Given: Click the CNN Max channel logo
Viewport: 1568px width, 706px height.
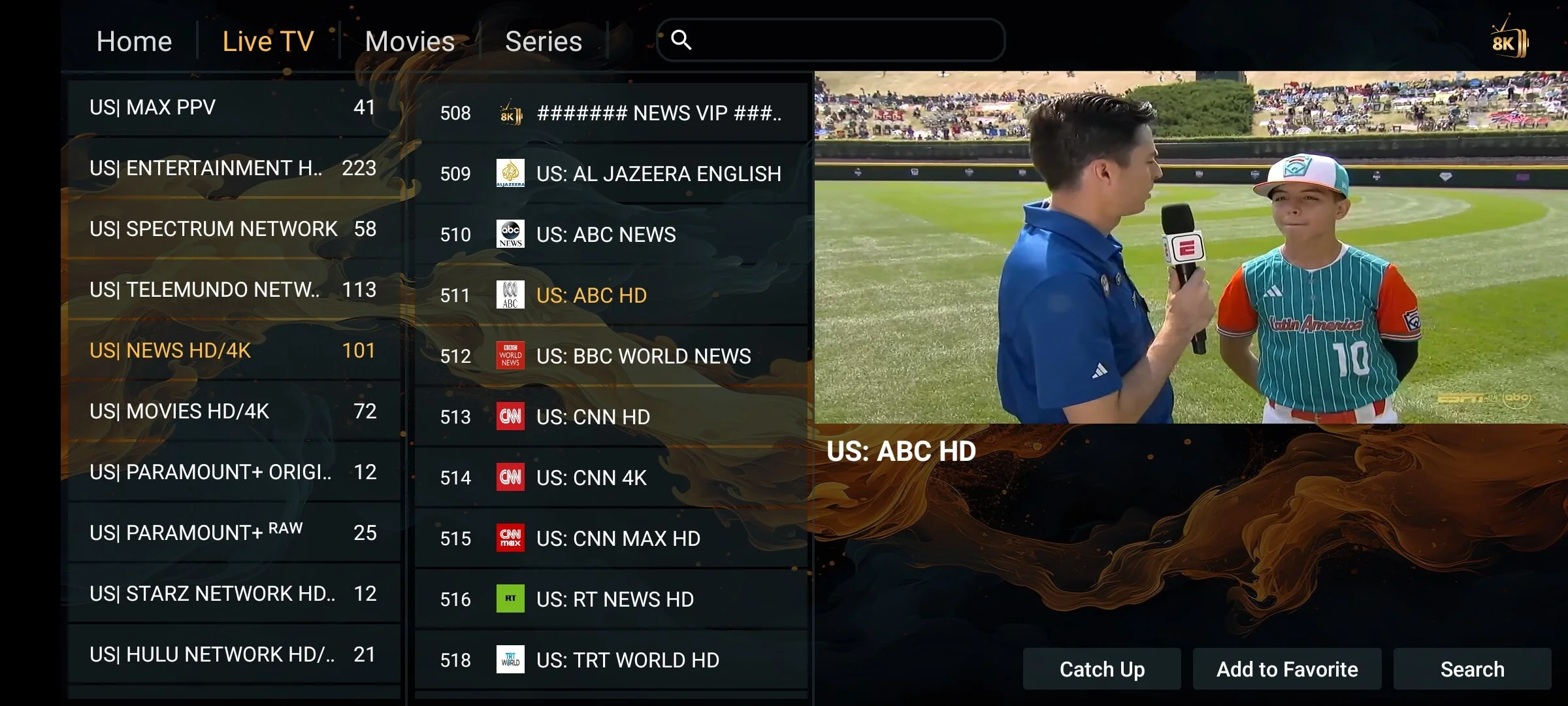Looking at the screenshot, I should 510,538.
